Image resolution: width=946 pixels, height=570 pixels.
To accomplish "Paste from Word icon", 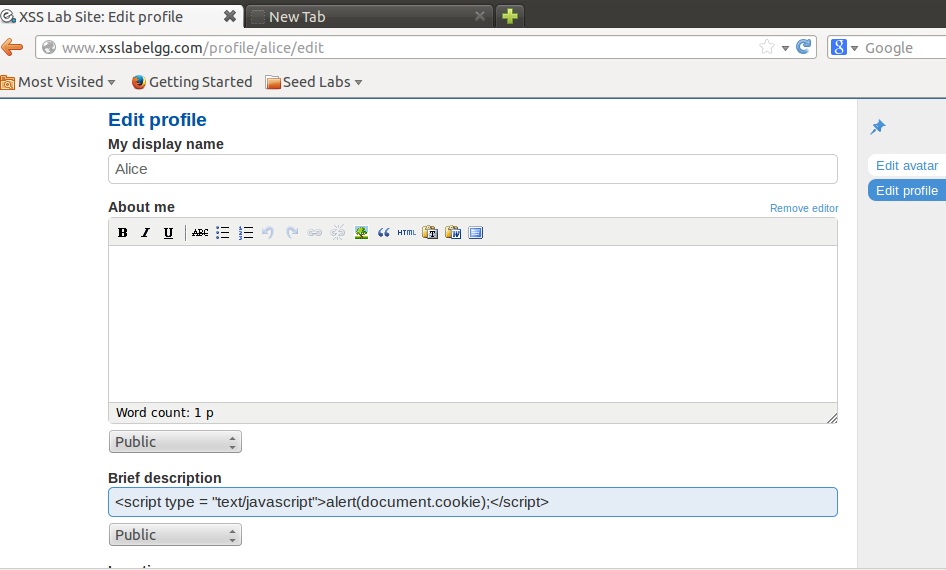I will pos(453,233).
